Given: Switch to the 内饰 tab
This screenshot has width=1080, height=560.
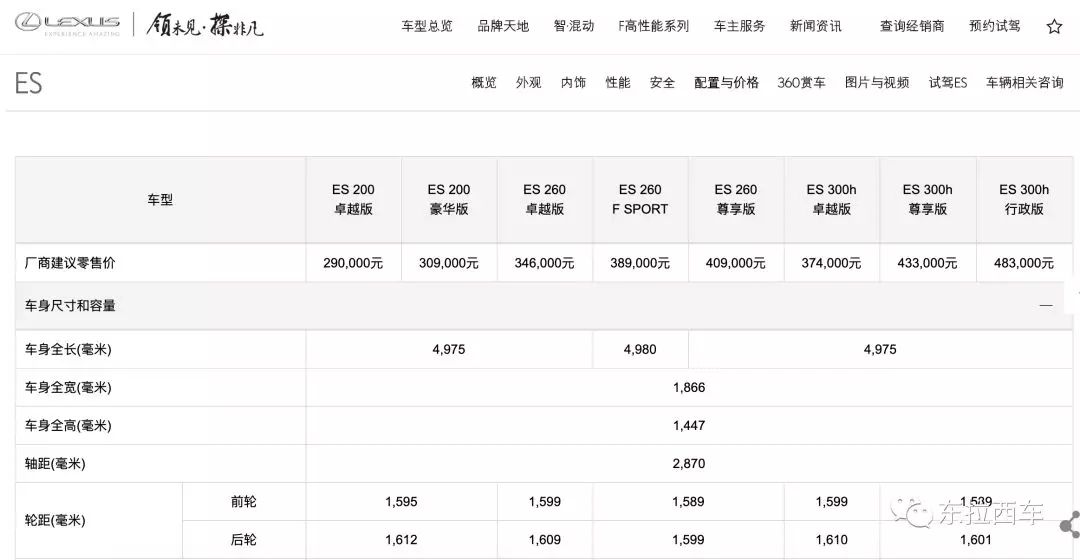Looking at the screenshot, I should coord(573,83).
